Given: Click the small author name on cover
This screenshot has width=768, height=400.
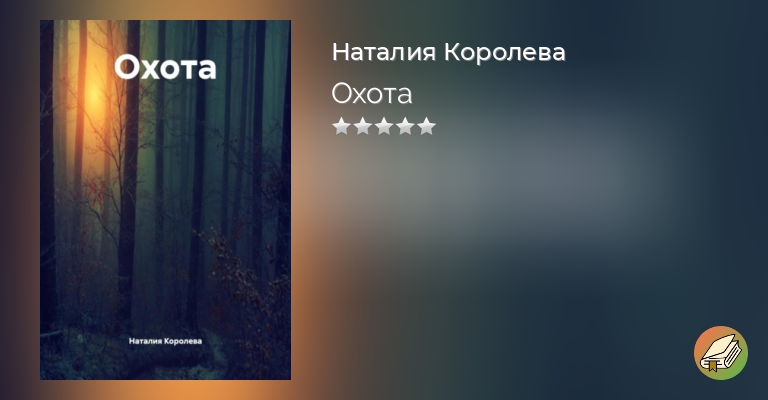Looking at the screenshot, I should pyautogui.click(x=166, y=341).
